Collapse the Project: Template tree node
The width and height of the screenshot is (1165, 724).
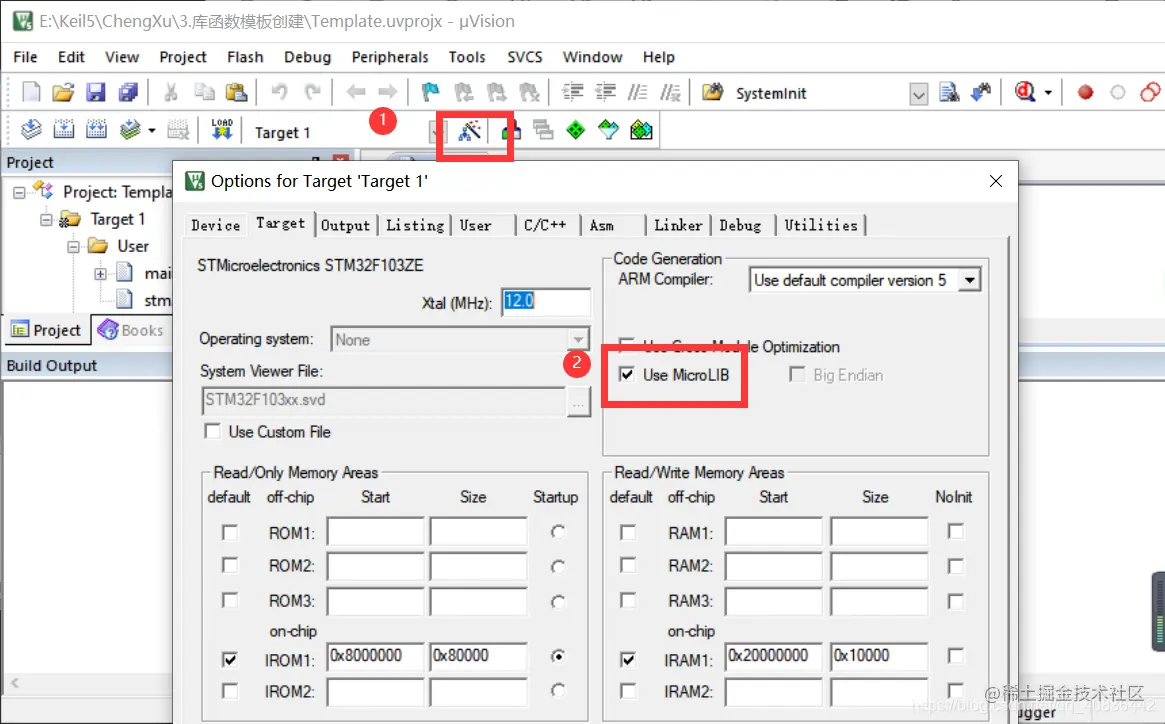coord(19,193)
